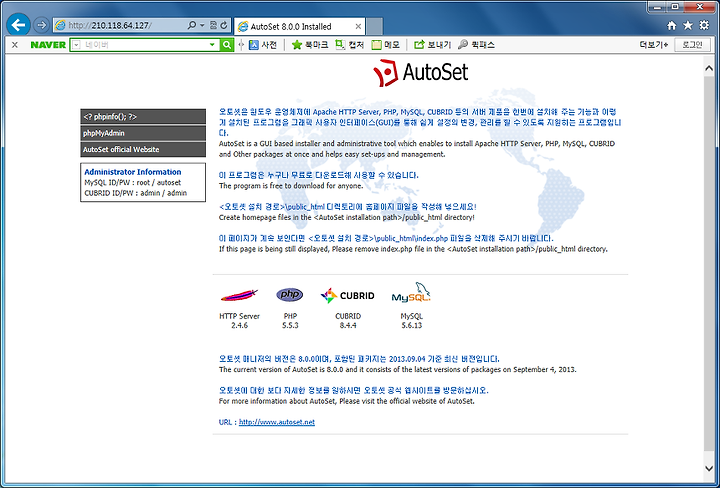Click the CUBRID ID/PW admin / admin line
This screenshot has height=488, width=720.
(135, 193)
